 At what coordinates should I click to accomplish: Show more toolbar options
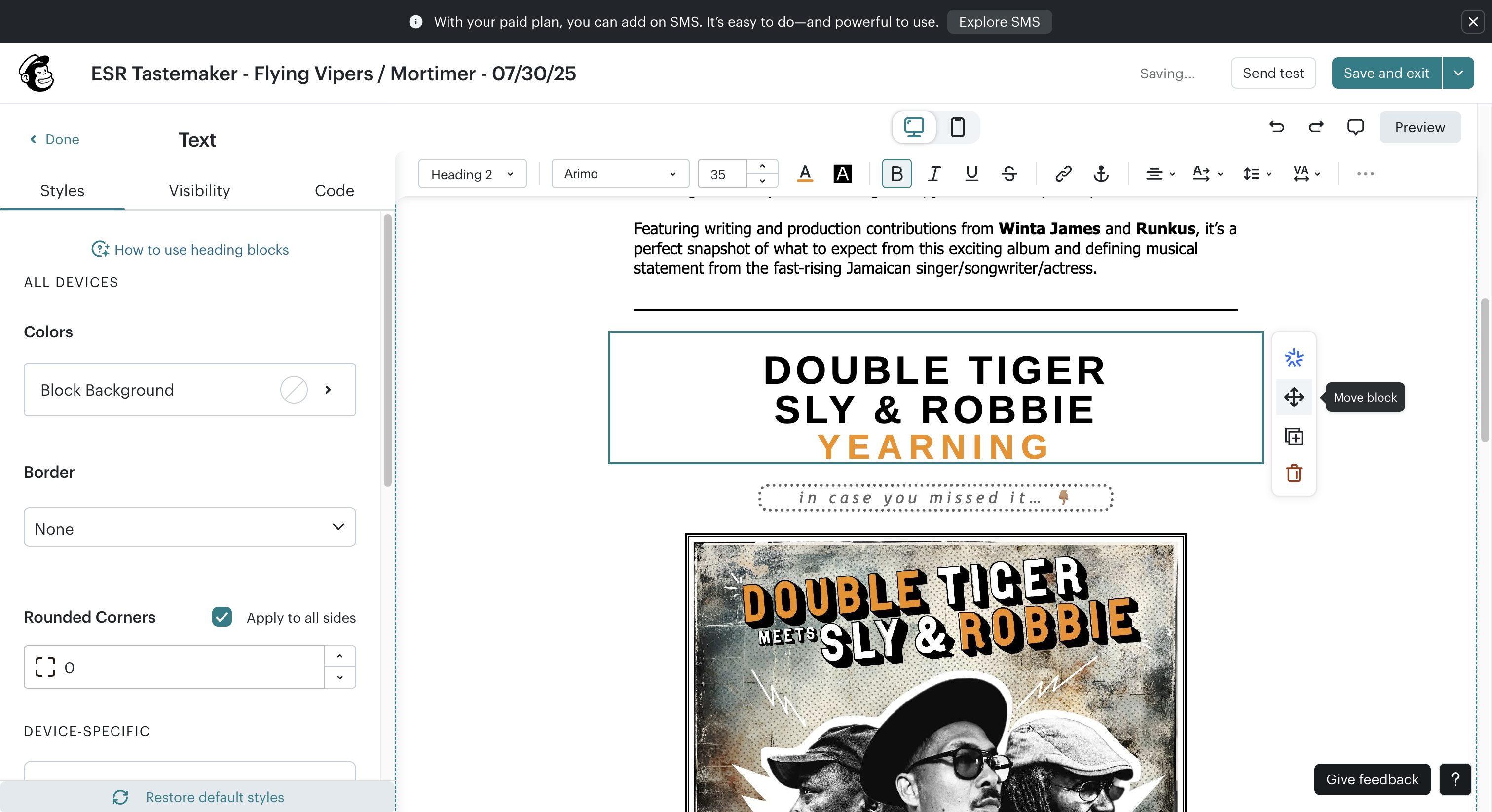click(1365, 174)
